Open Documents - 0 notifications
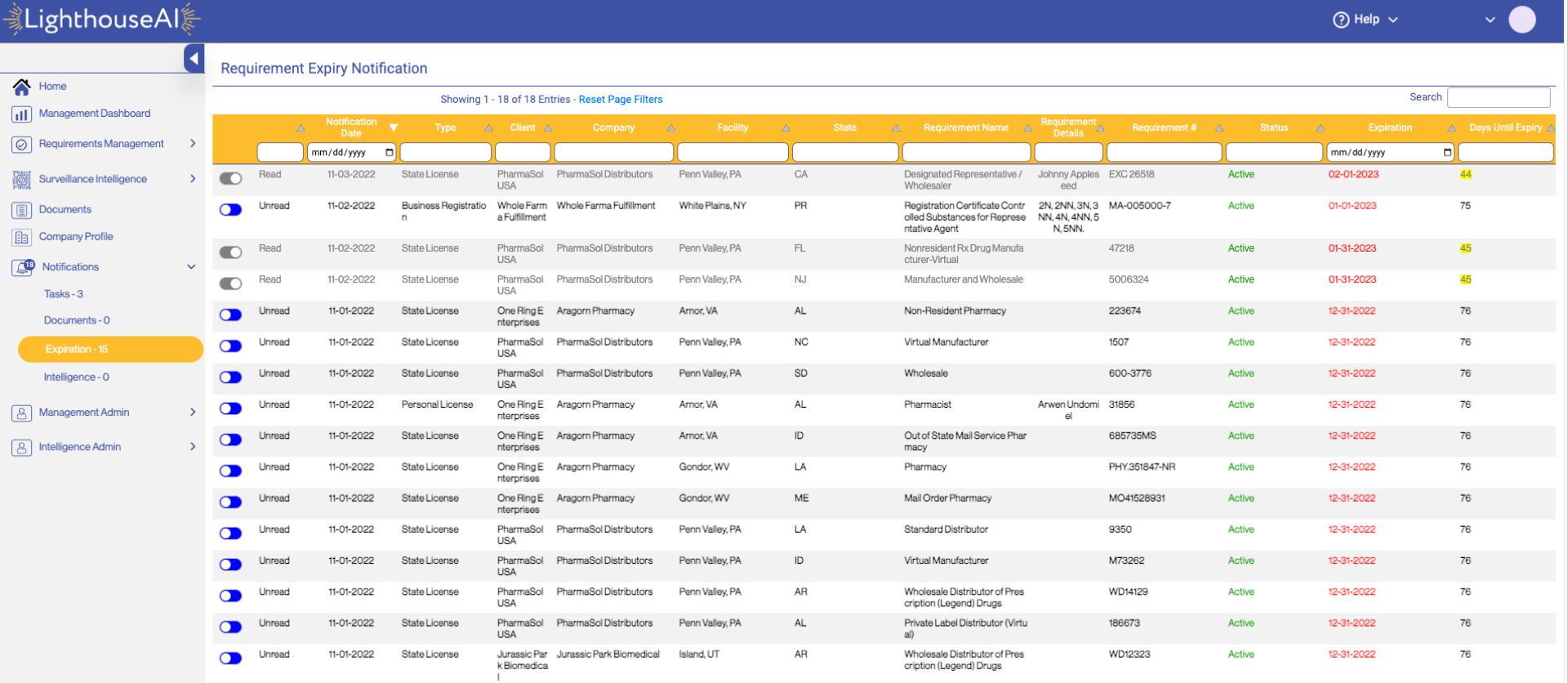This screenshot has height=683, width=1568. 77,321
